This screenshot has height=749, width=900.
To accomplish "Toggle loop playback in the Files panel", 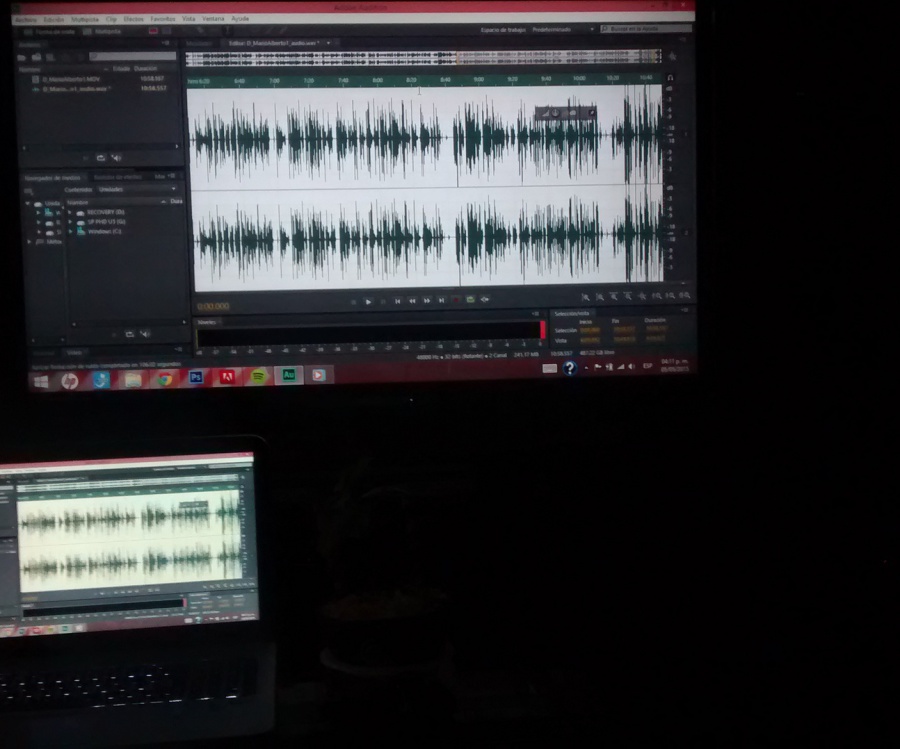I will coord(101,158).
